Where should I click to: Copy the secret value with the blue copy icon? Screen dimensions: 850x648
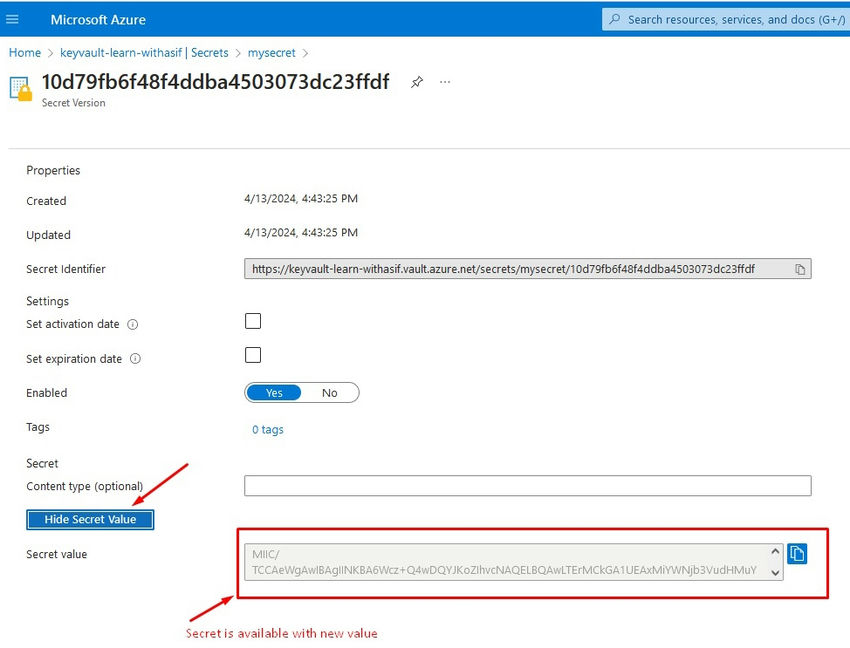pyautogui.click(x=797, y=553)
